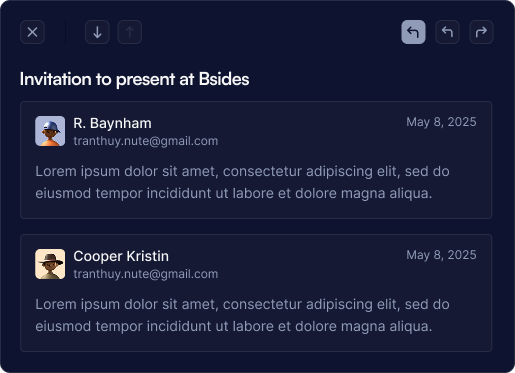Click the date on R. Baynham's message

(441, 122)
